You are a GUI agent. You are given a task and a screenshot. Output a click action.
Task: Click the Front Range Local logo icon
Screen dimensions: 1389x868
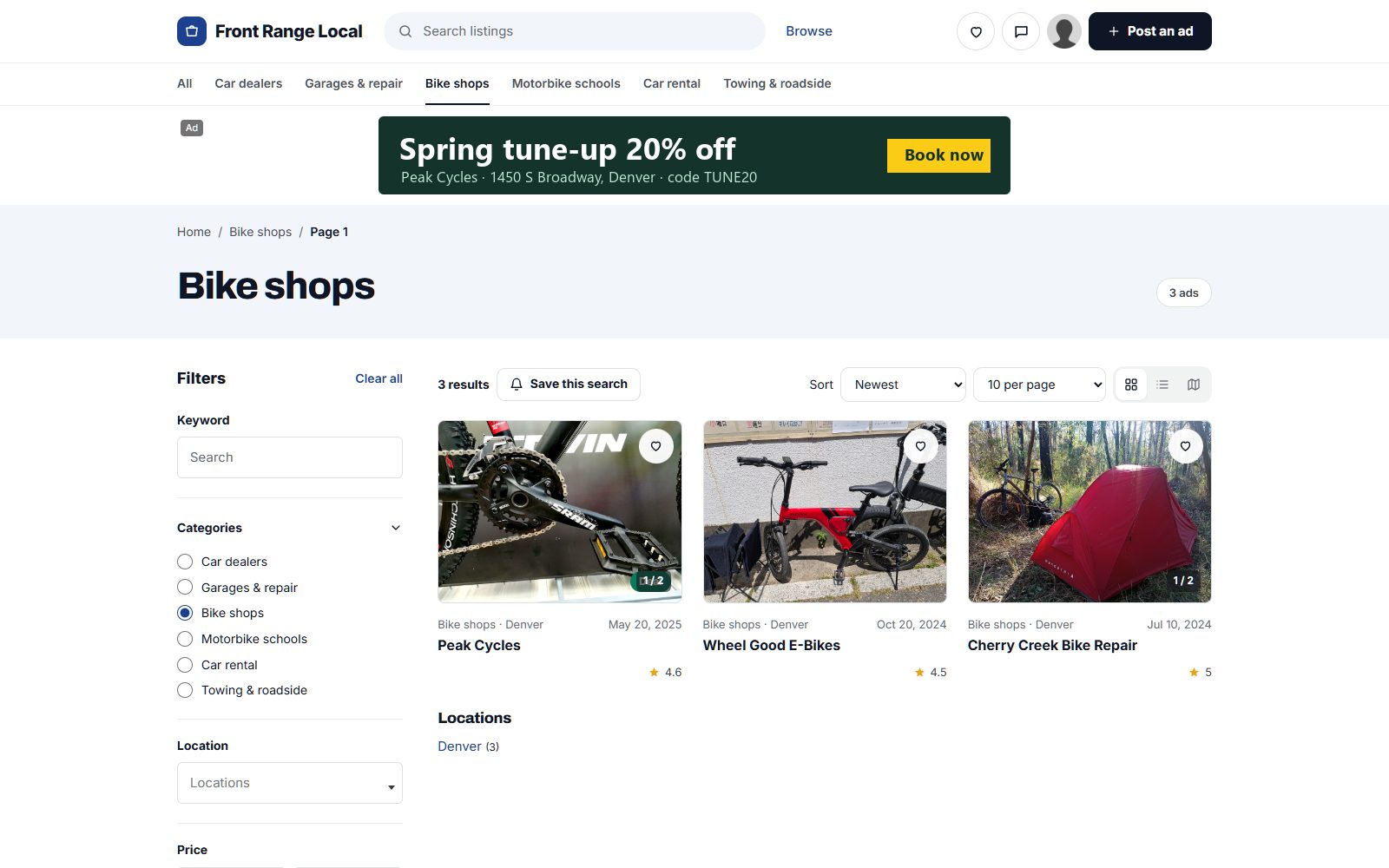click(x=192, y=31)
